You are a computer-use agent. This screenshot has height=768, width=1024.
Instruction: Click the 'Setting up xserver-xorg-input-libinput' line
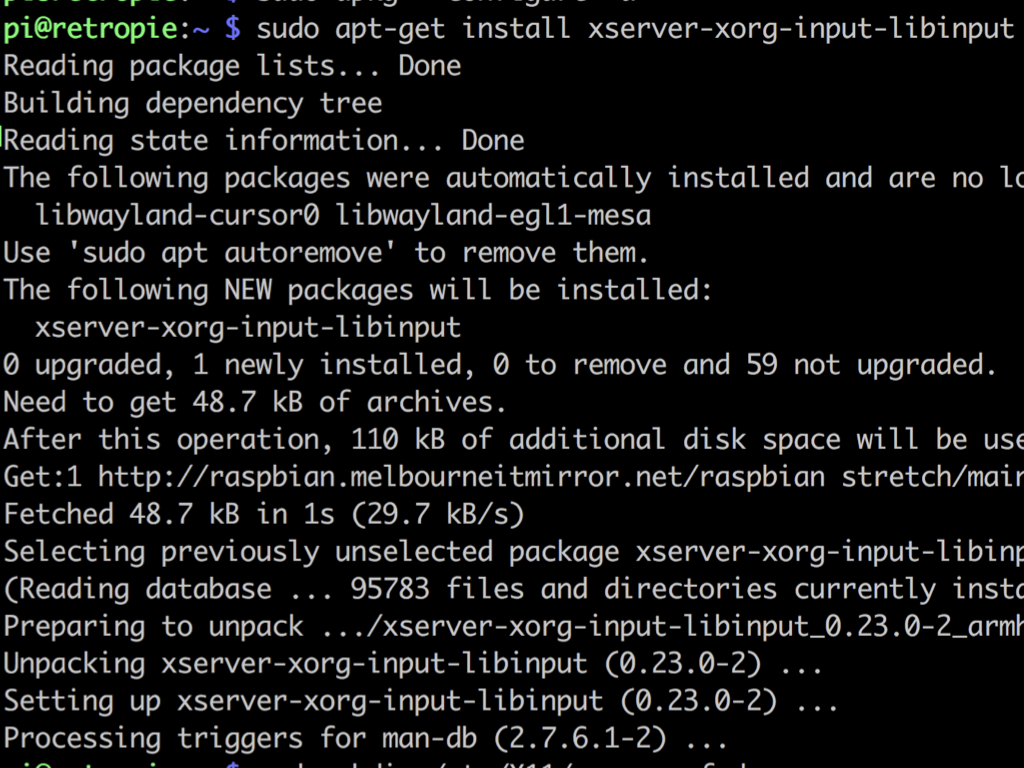coord(421,701)
